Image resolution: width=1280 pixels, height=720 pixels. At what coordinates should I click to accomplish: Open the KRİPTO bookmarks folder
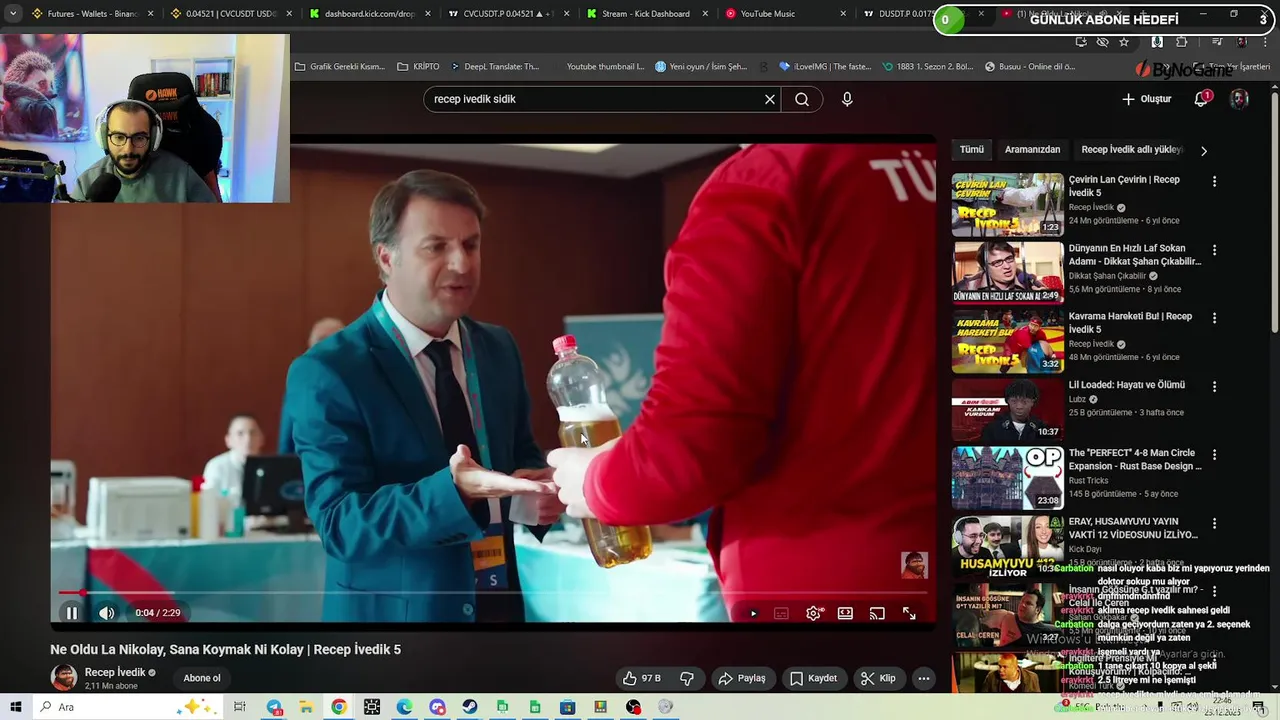click(x=418, y=67)
